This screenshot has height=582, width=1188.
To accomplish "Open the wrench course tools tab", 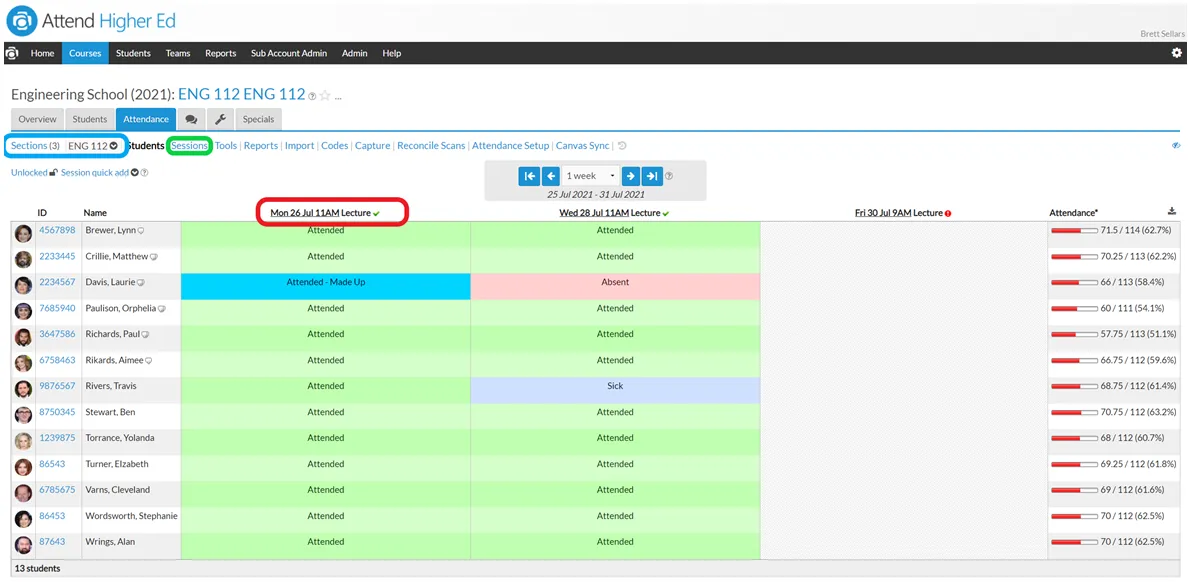I will coord(220,120).
